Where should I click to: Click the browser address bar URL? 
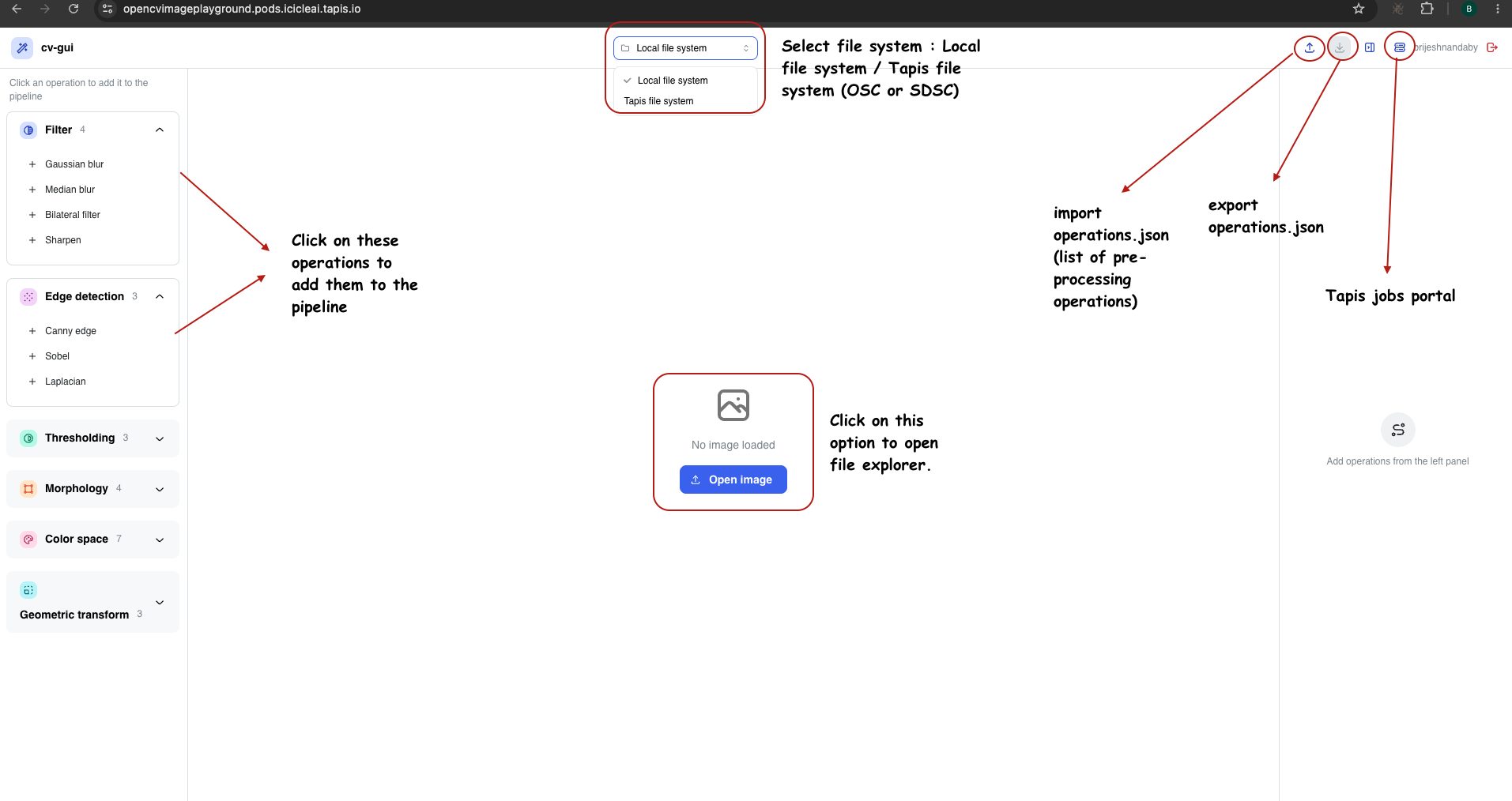pyautogui.click(x=242, y=9)
